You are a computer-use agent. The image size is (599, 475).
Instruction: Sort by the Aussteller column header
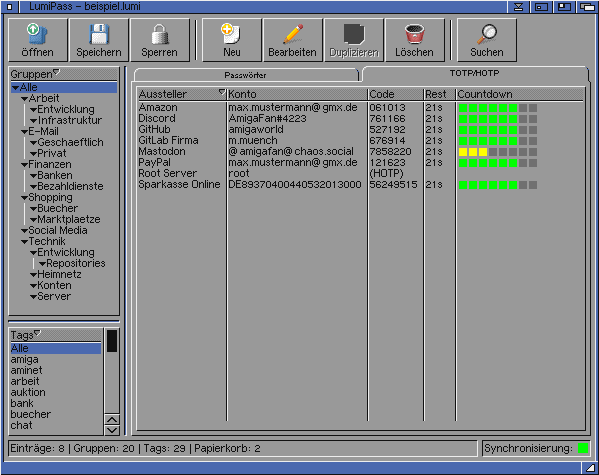[182, 94]
